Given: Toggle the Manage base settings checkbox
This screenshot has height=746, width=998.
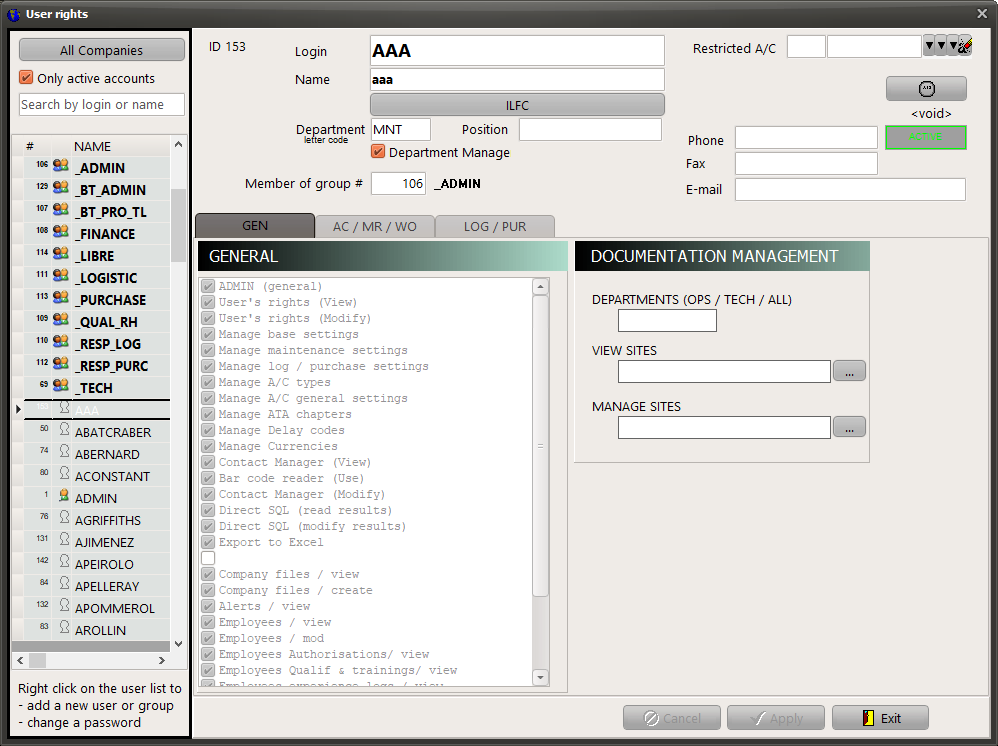Looking at the screenshot, I should tap(208, 334).
